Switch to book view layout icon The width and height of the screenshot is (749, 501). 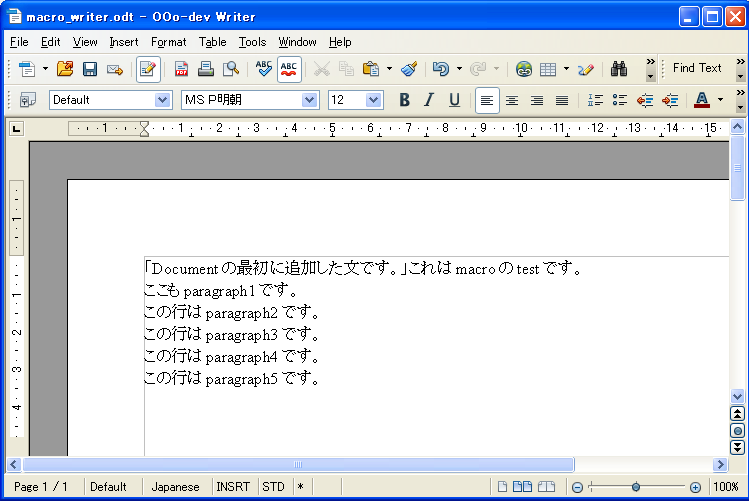pyautogui.click(x=546, y=487)
